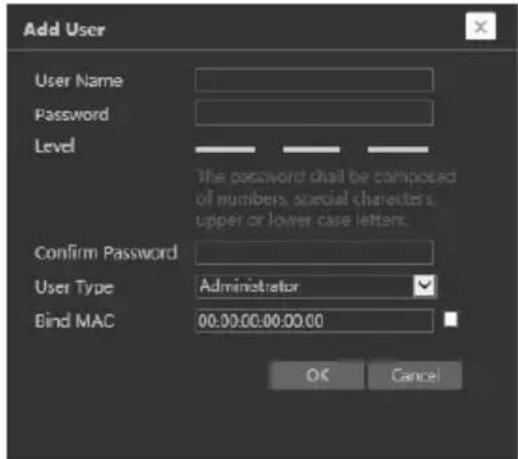Click the Bind MAC address field
The height and width of the screenshot is (459, 518).
pos(314,321)
